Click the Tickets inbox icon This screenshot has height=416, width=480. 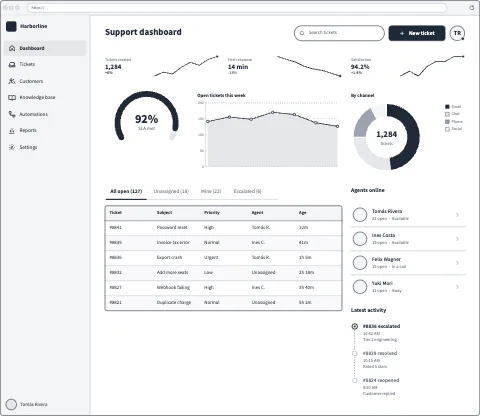coord(12,64)
